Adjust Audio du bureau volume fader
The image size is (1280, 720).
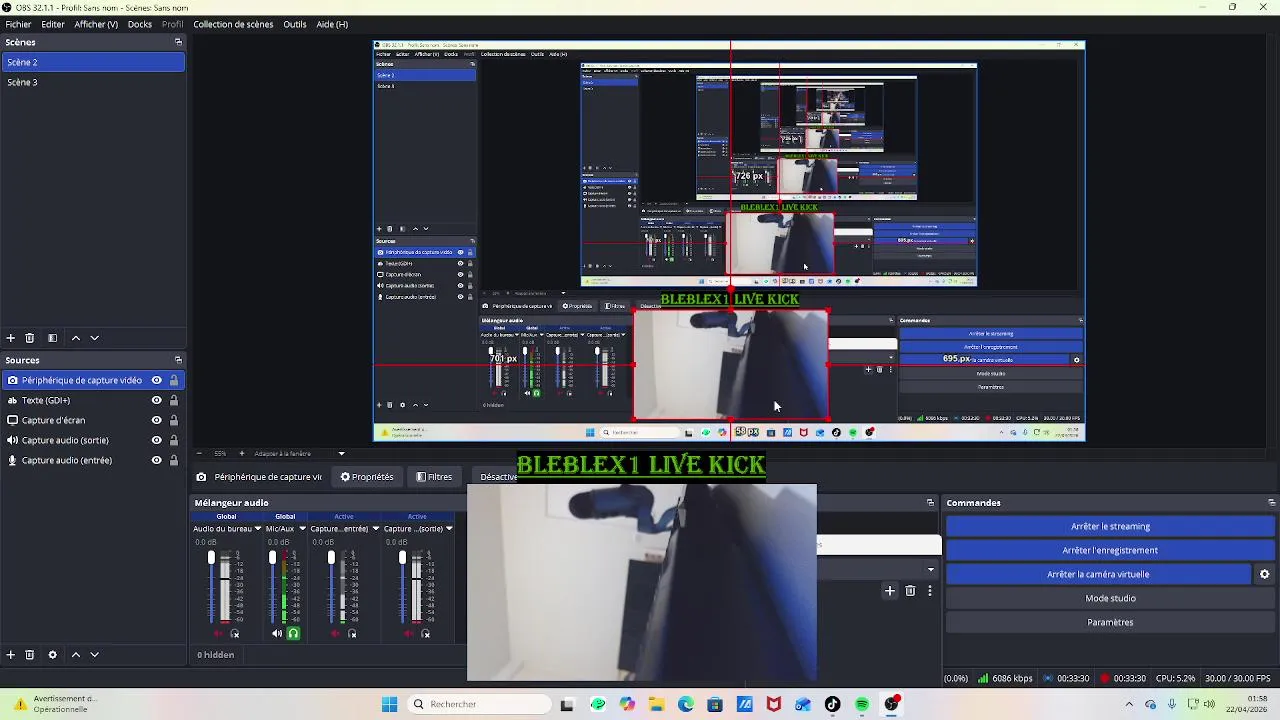click(x=211, y=558)
